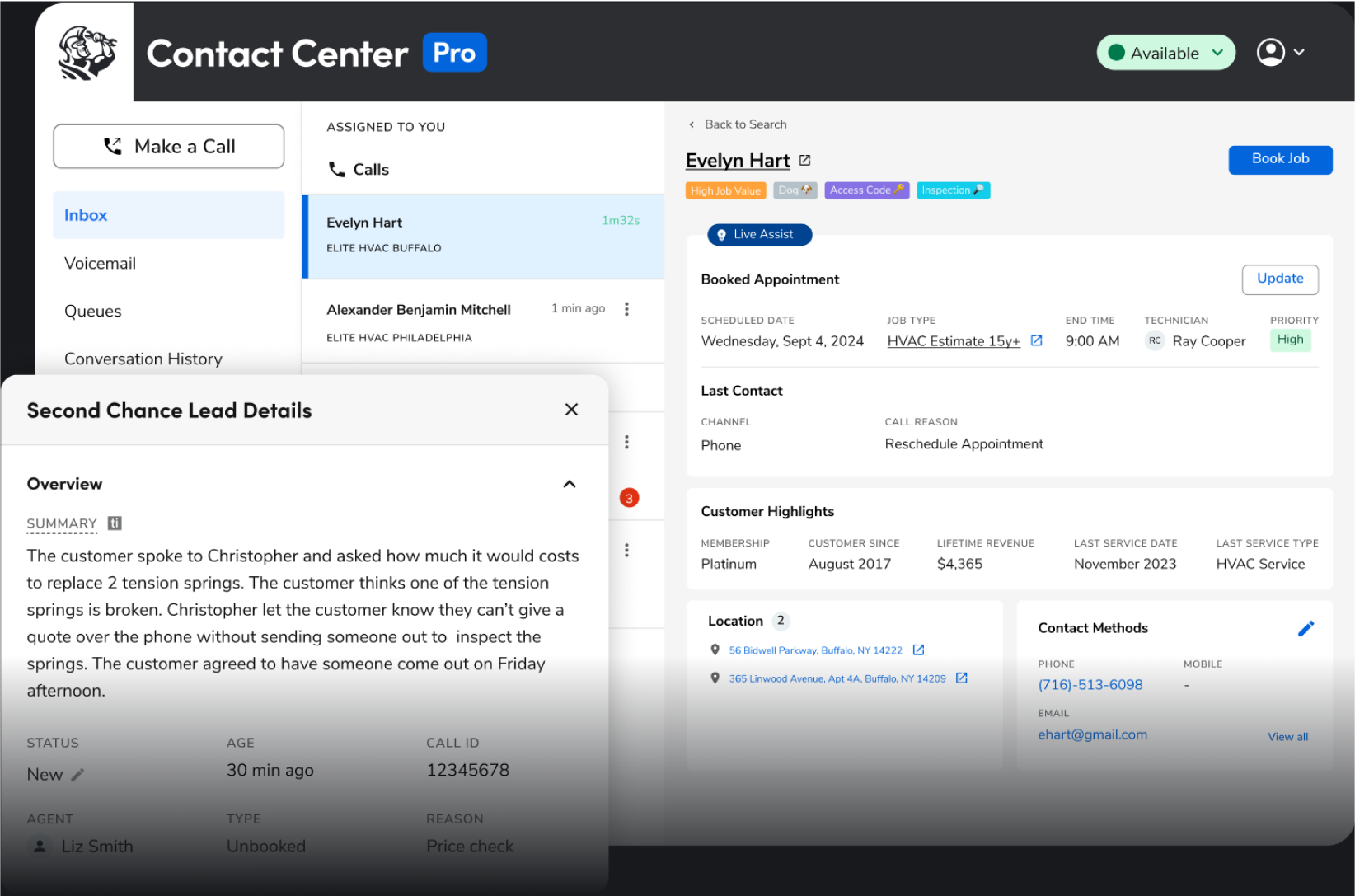The width and height of the screenshot is (1355, 896).
Task: Select Inbox in the sidebar
Action: (168, 215)
